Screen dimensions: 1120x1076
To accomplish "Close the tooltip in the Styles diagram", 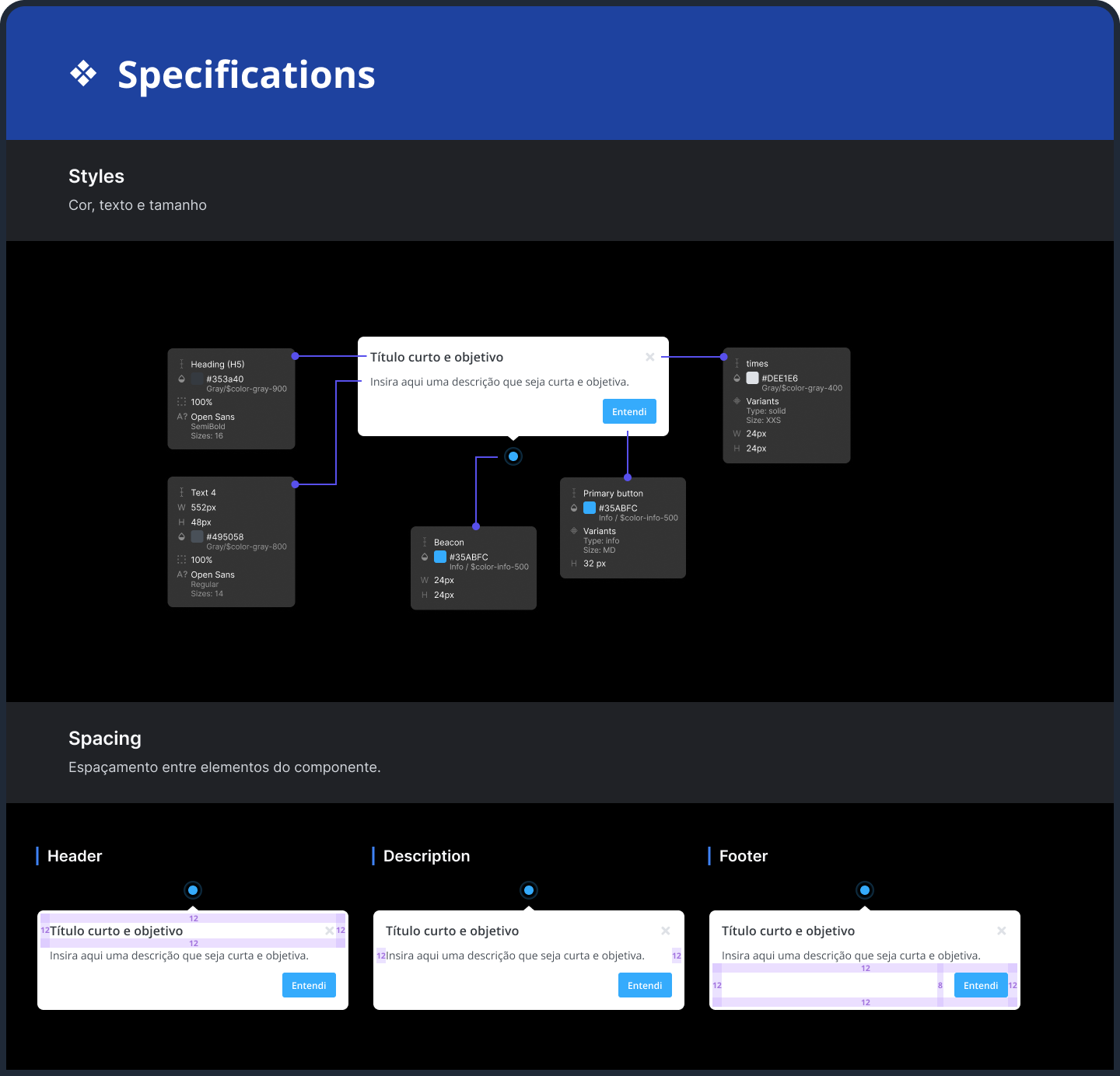I will (649, 357).
